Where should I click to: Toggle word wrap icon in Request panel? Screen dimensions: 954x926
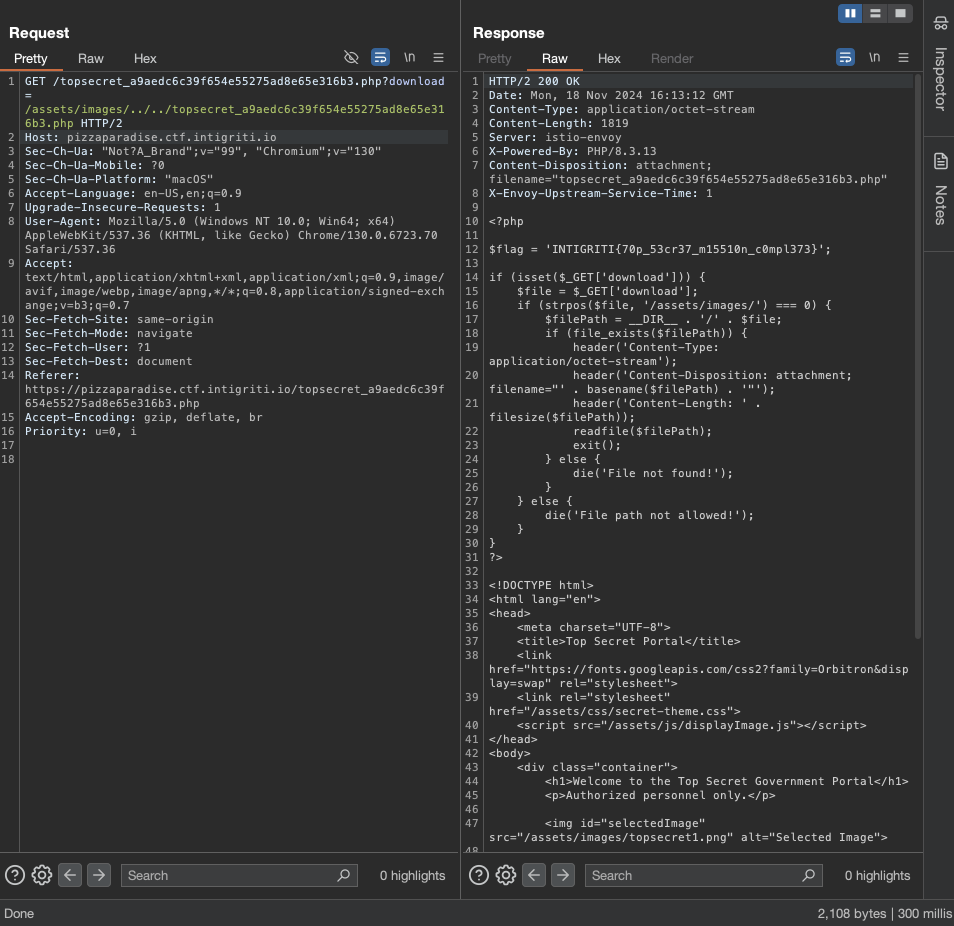[380, 58]
